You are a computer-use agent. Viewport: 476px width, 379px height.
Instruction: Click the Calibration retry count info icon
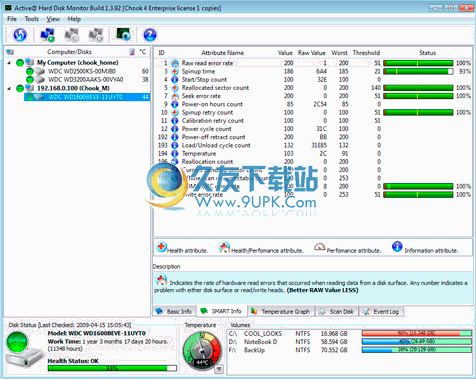pos(175,121)
